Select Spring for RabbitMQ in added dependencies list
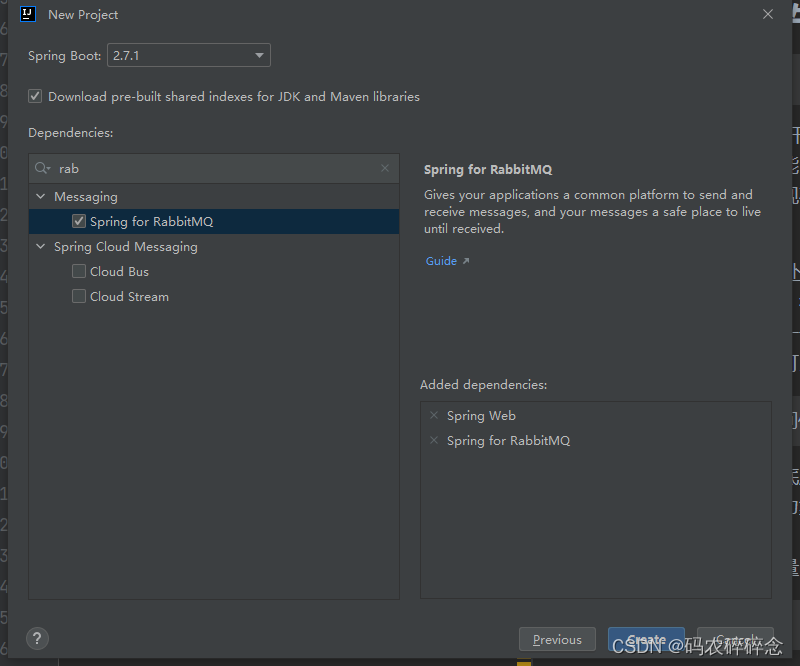This screenshot has width=800, height=666. [508, 440]
